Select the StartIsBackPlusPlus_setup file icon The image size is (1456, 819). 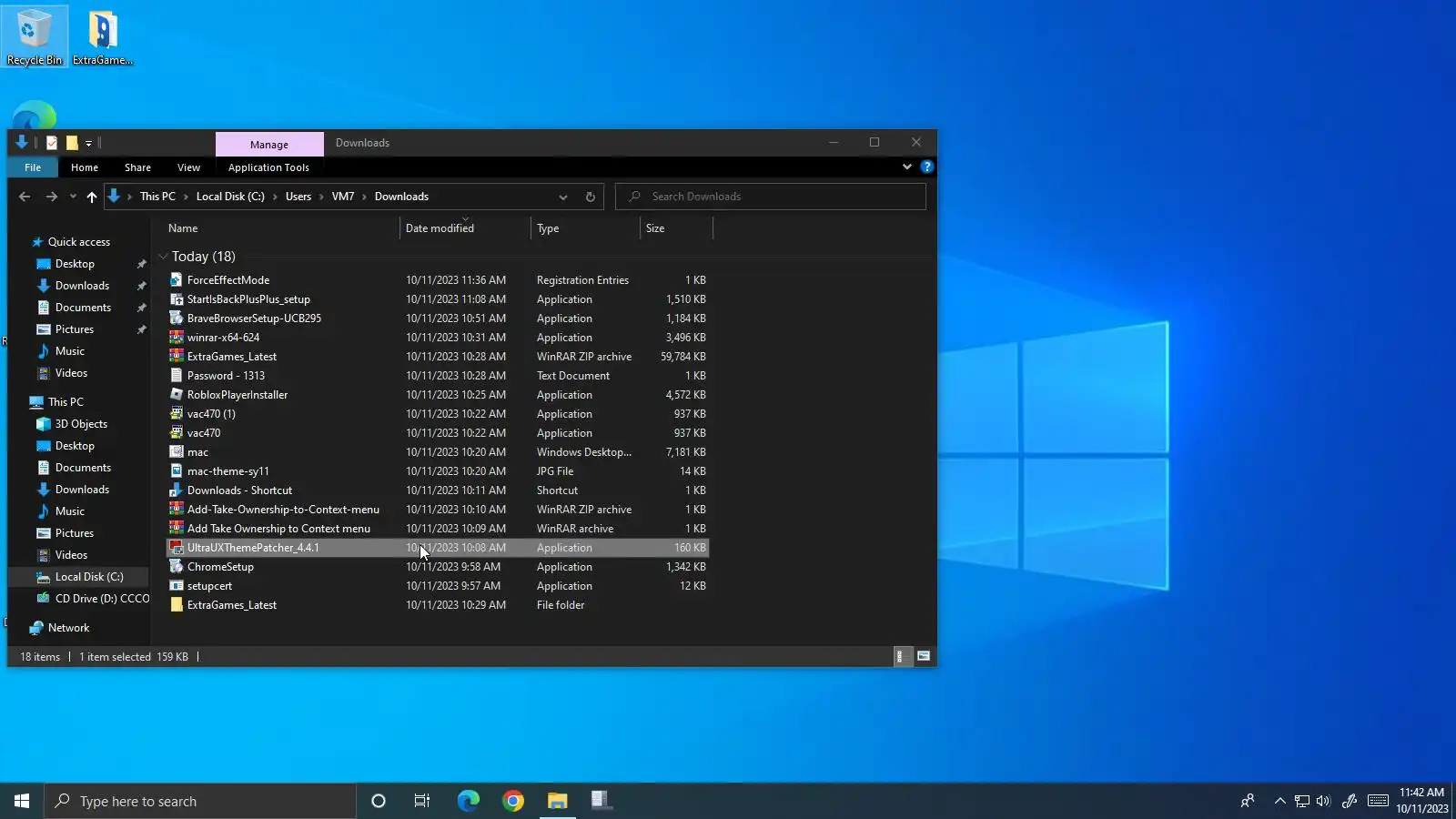pos(177,299)
